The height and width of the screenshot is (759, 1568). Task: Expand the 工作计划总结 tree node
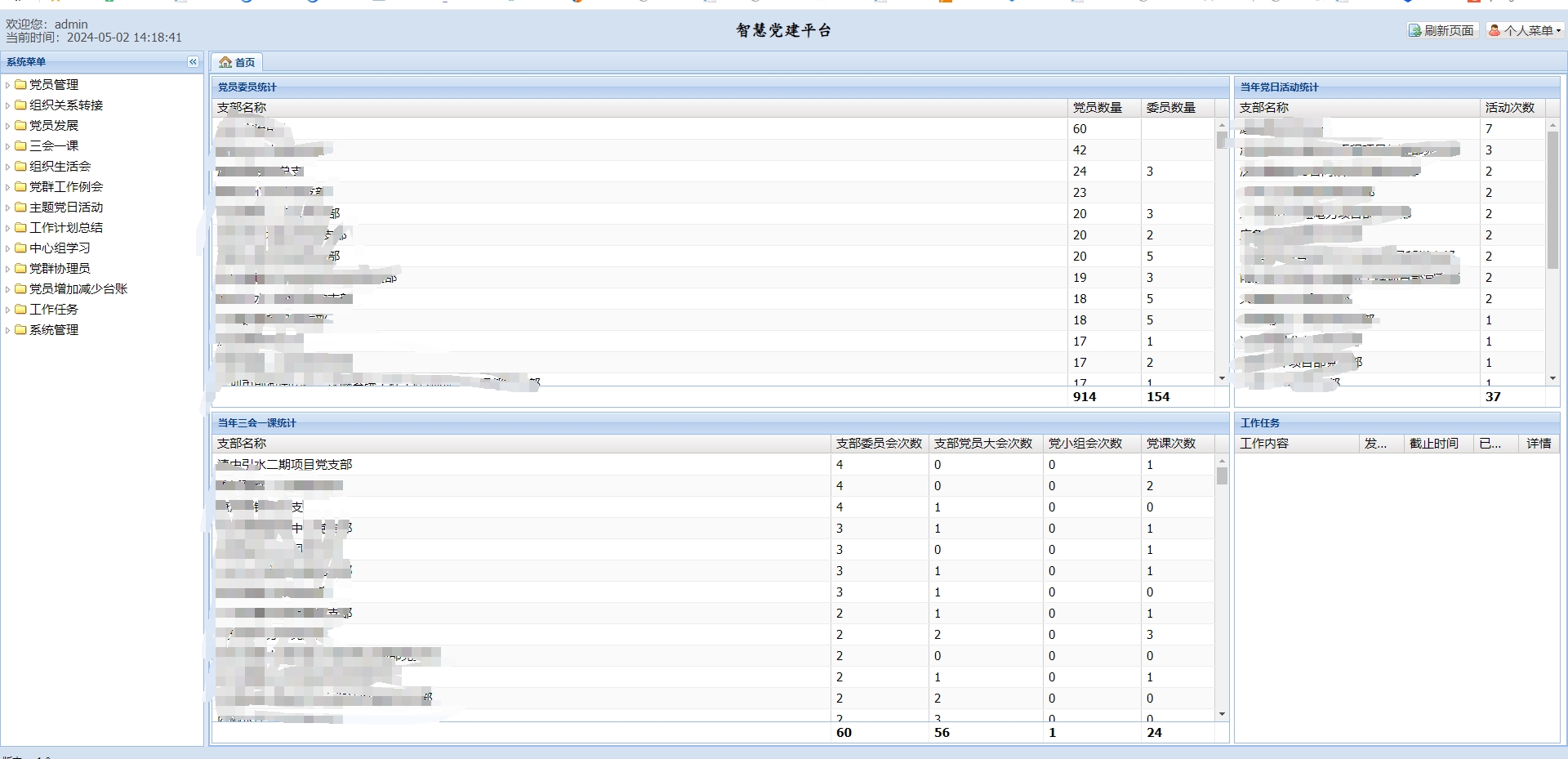(x=7, y=227)
